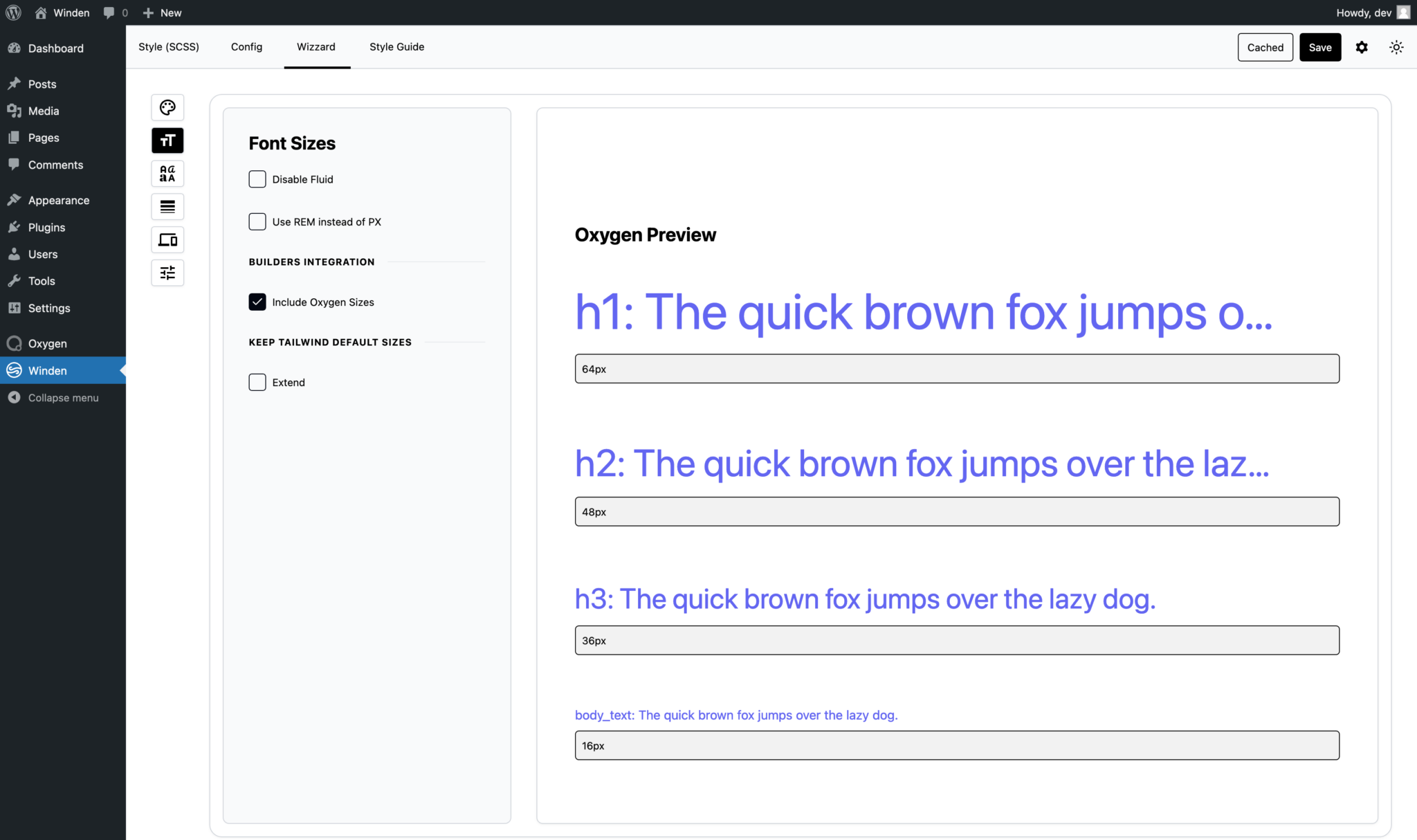The image size is (1417, 840).
Task: Click the h3 preview heading text
Action: (865, 599)
